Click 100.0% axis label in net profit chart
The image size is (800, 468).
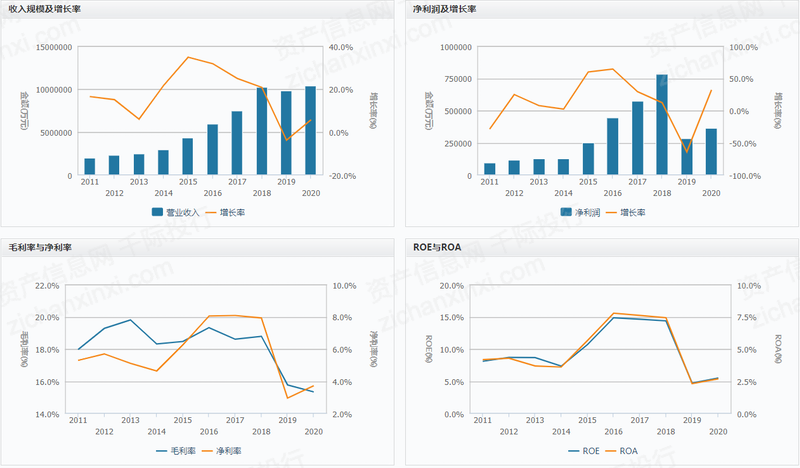click(744, 47)
